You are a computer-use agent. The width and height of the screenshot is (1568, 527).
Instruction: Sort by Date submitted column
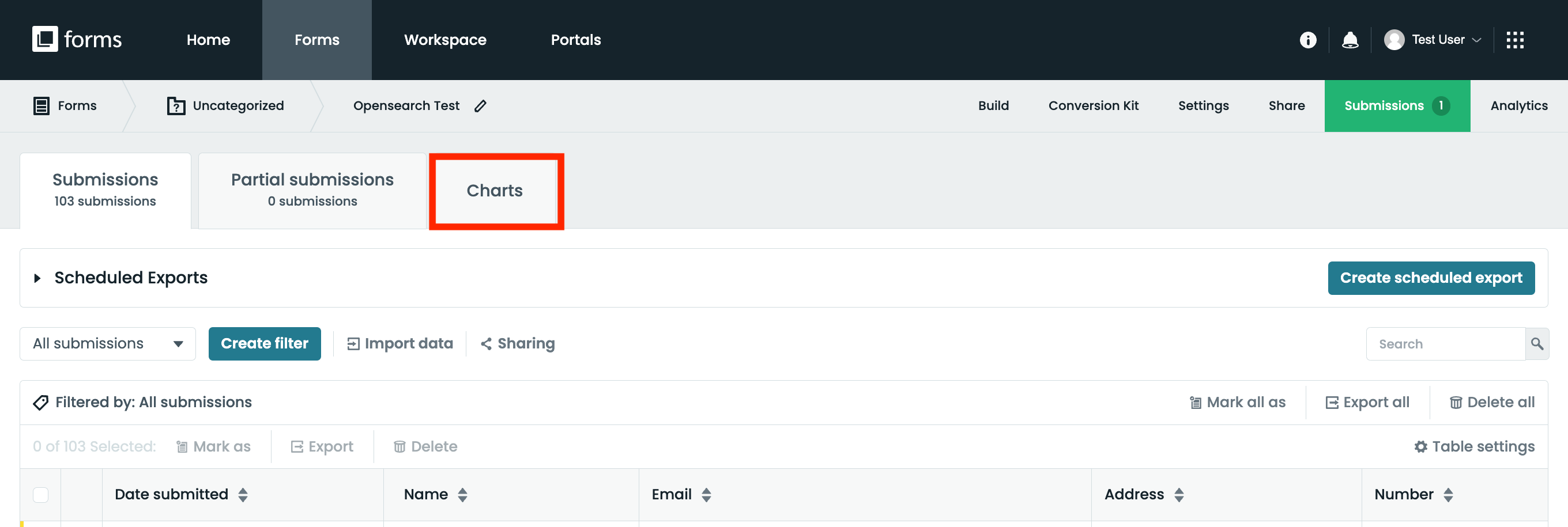(243, 495)
